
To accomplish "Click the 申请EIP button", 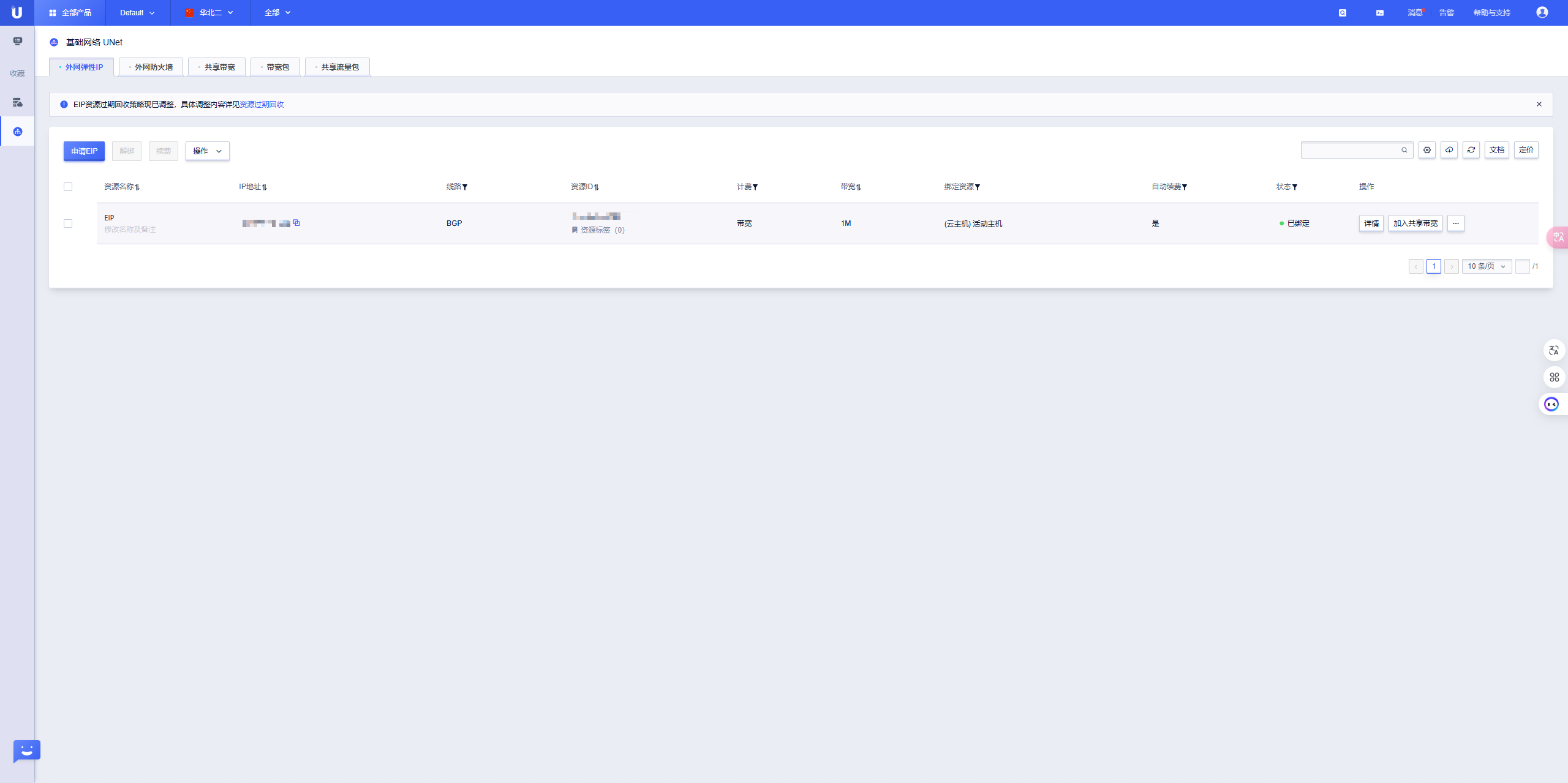I will tap(84, 151).
